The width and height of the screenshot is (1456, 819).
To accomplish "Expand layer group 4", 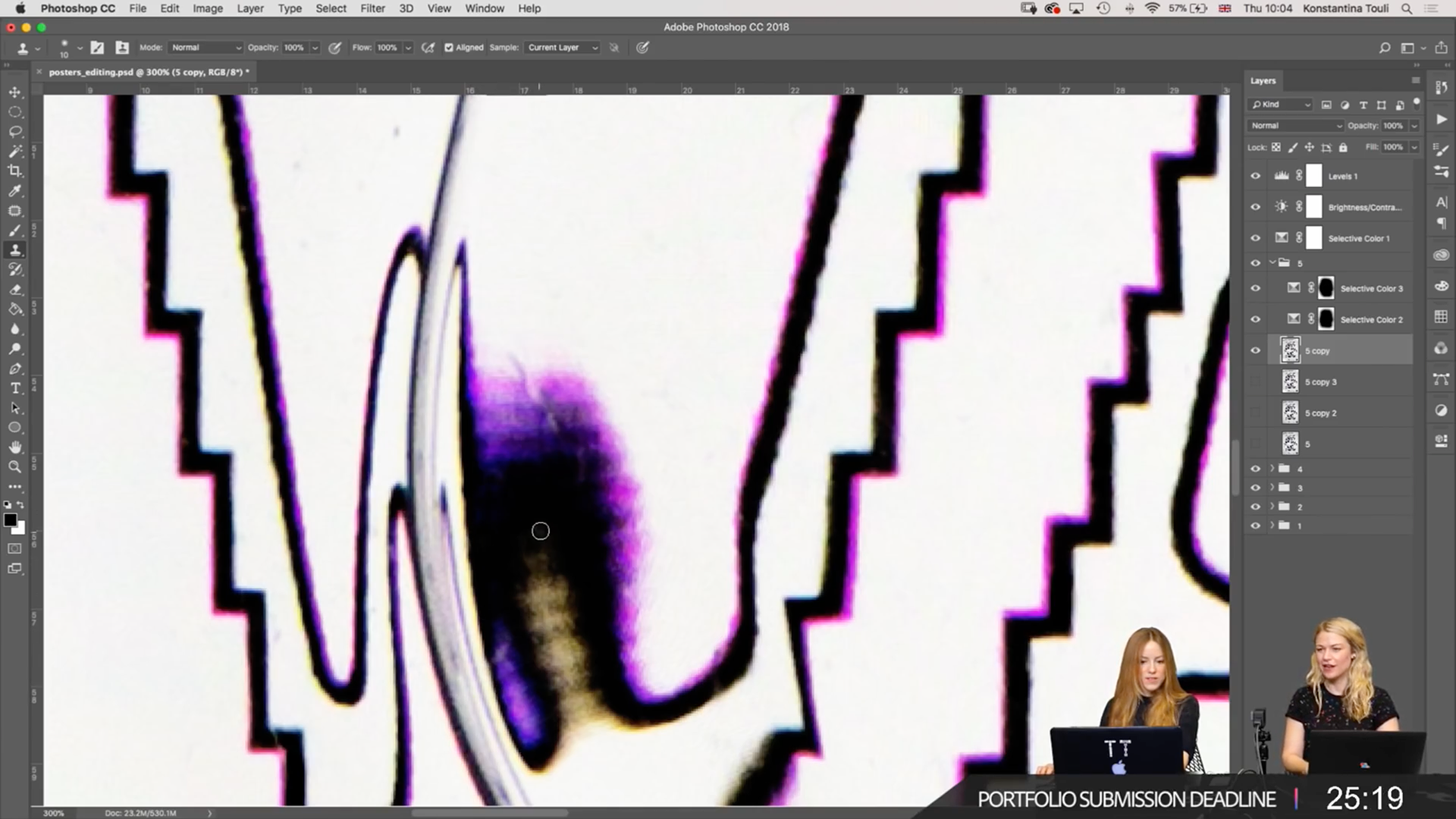I will (1272, 469).
